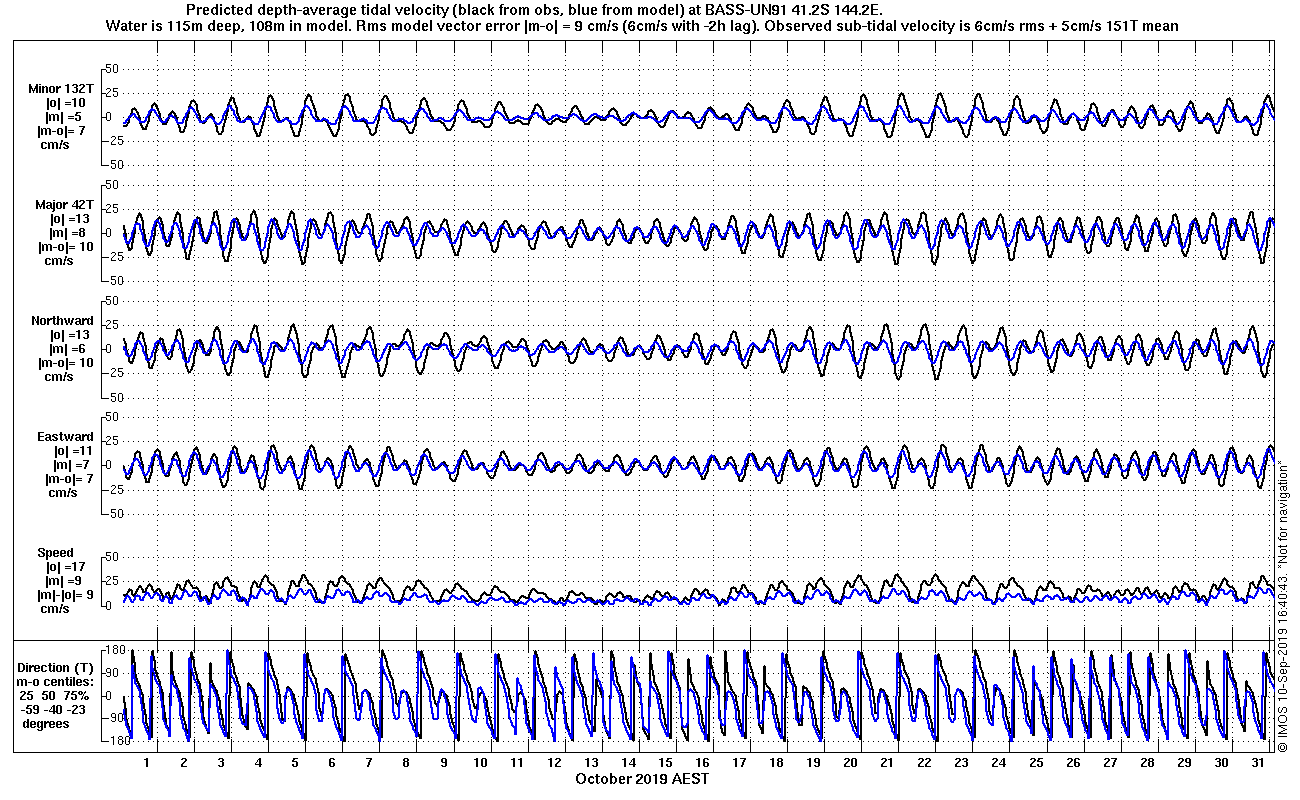Screen dimensions: 1300x800
Task: Select the 'Speed' panel label
Action: tap(55, 553)
